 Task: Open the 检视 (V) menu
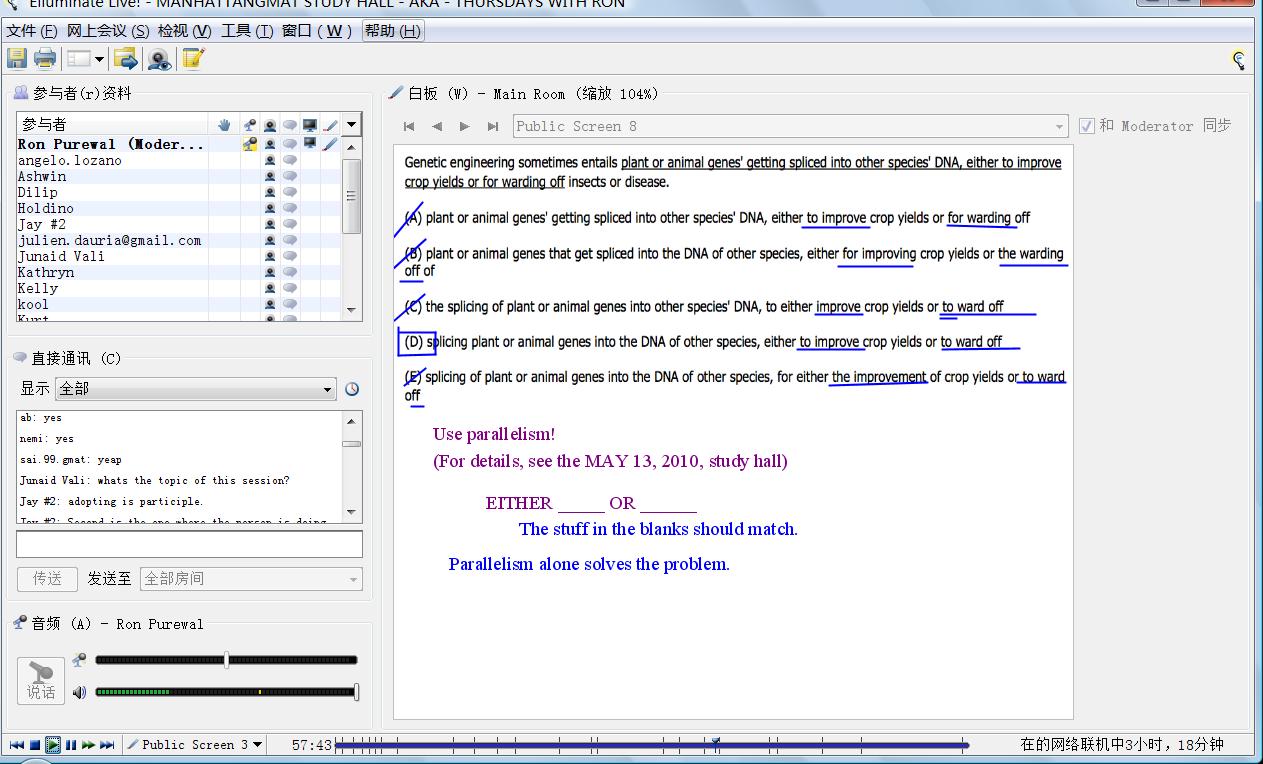[185, 31]
